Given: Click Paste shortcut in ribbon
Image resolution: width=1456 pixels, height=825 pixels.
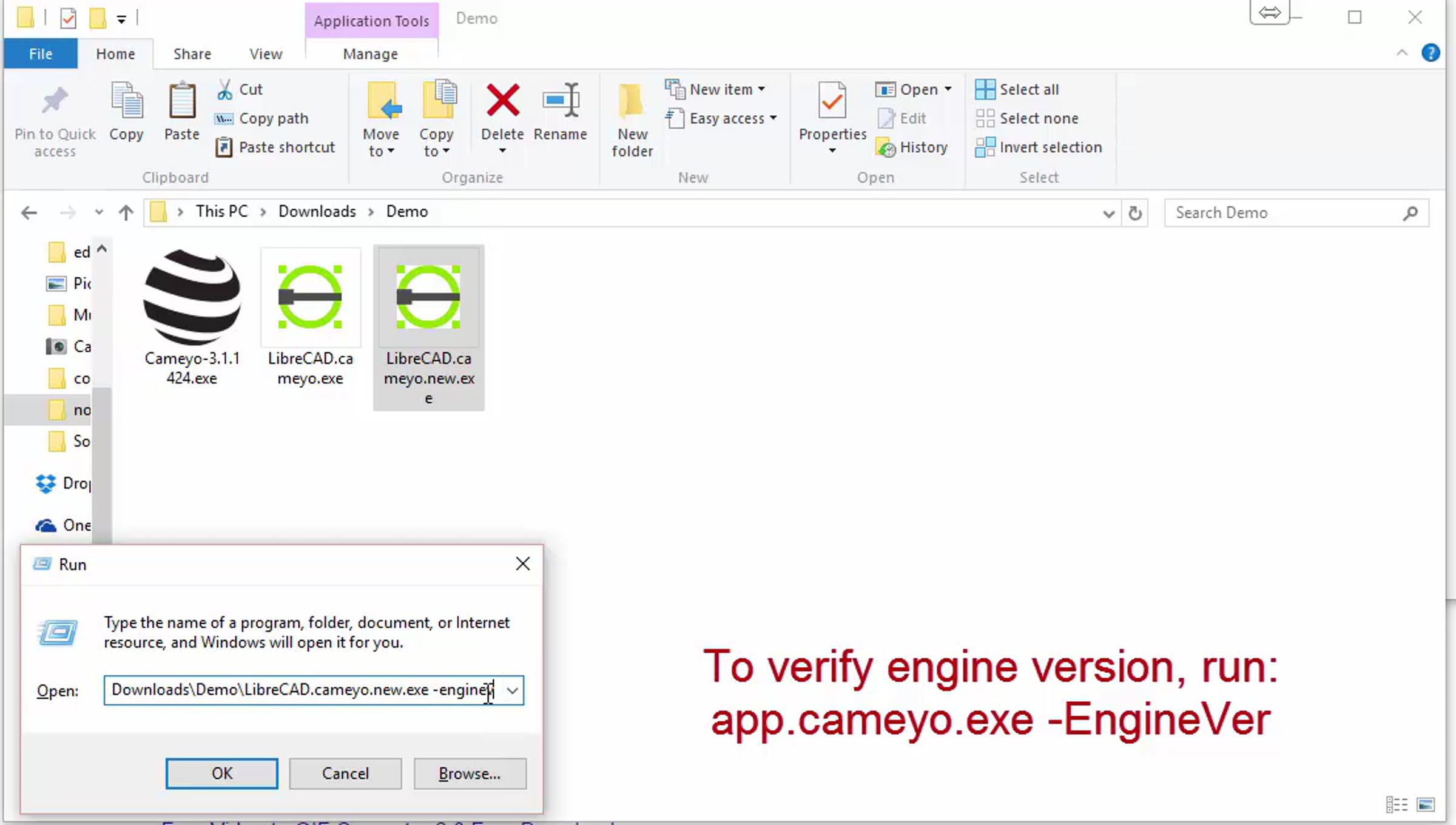Looking at the screenshot, I should tap(275, 147).
